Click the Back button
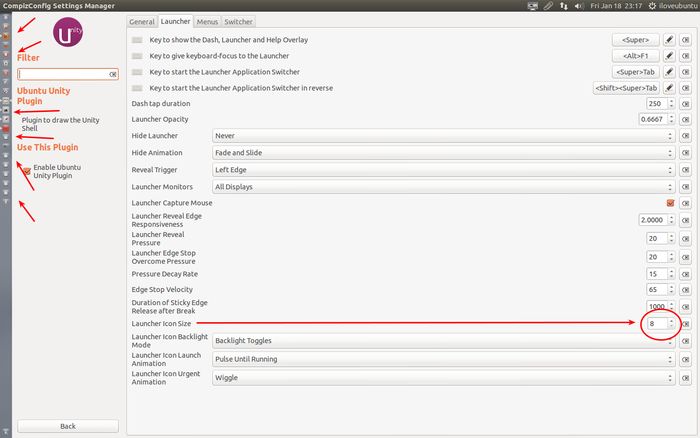Screen dimensions: 700x438 tap(68, 426)
